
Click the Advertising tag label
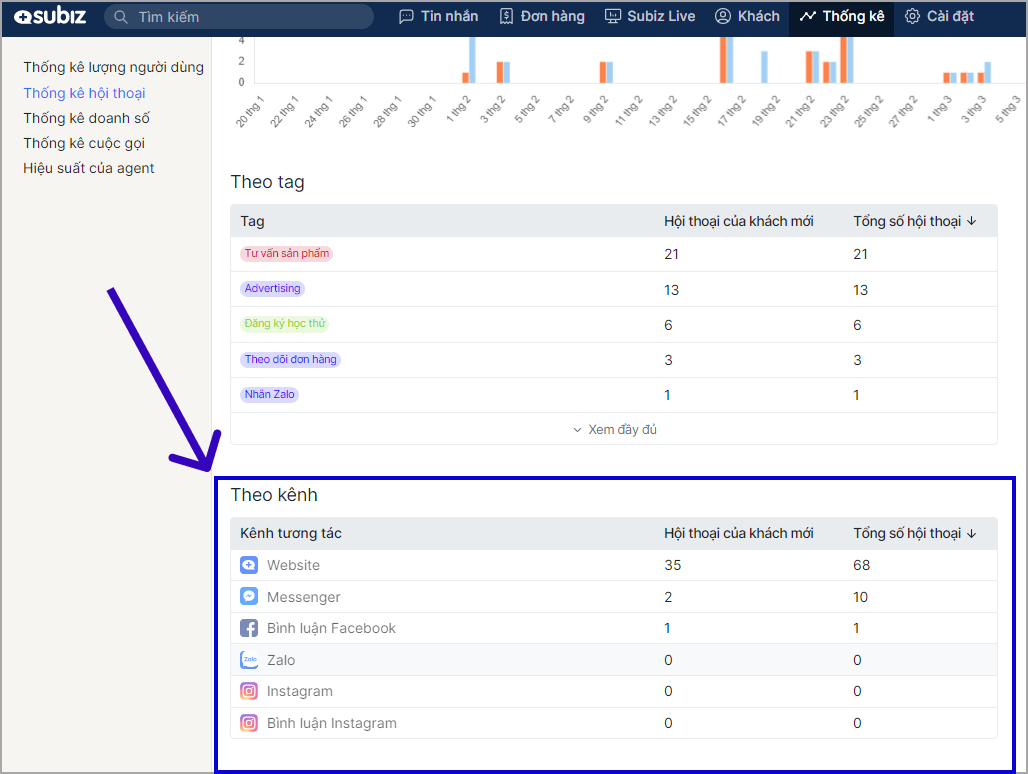pyautogui.click(x=272, y=289)
